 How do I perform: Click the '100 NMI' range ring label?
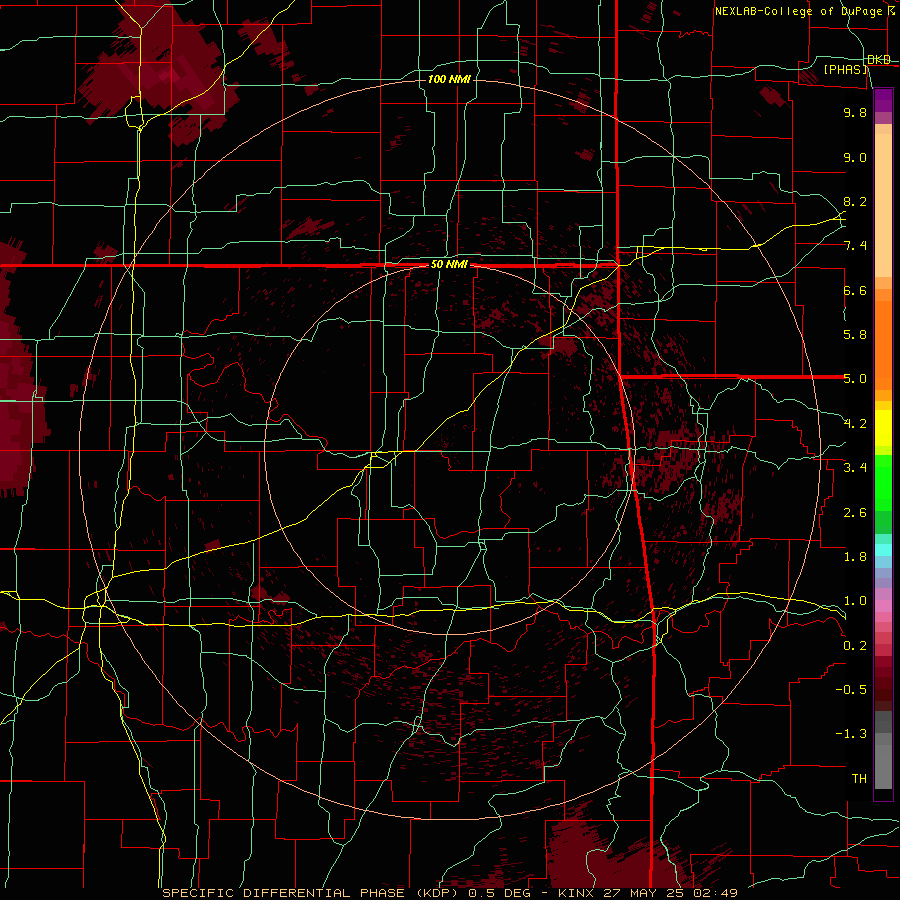click(x=449, y=79)
